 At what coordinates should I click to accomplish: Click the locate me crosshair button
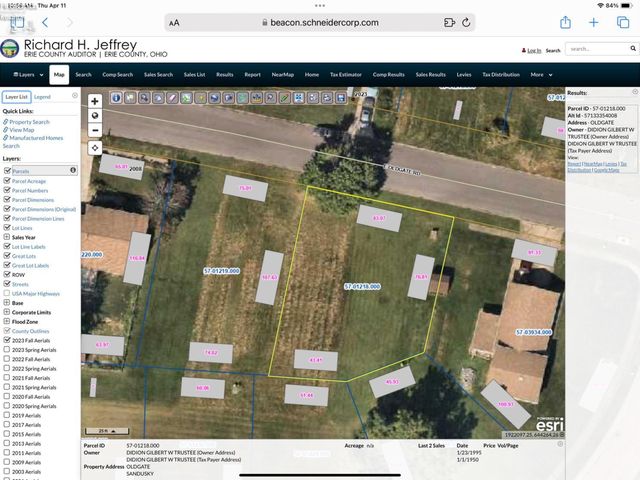pos(95,147)
